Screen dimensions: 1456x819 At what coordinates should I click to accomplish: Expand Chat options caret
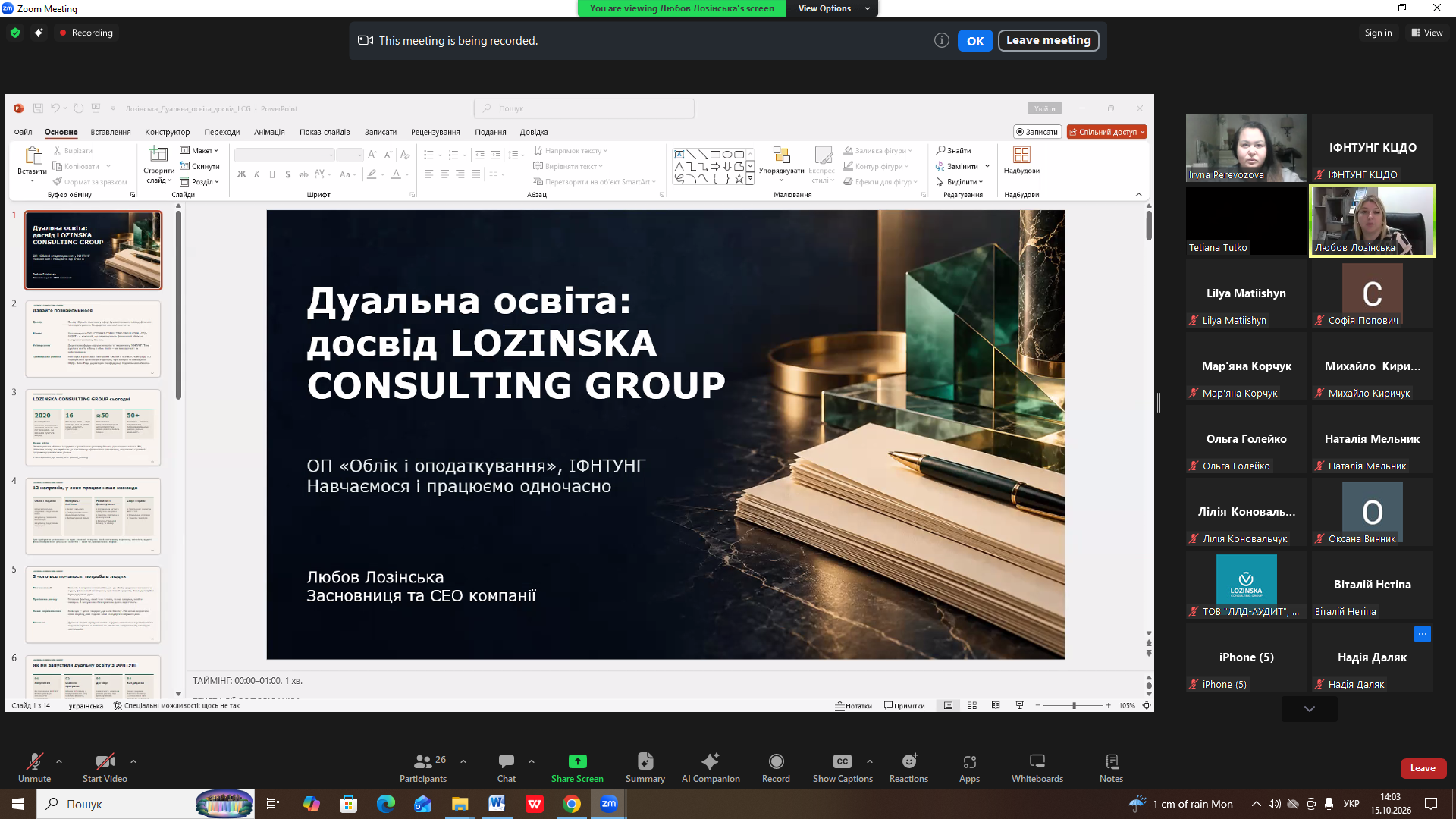[x=532, y=761]
